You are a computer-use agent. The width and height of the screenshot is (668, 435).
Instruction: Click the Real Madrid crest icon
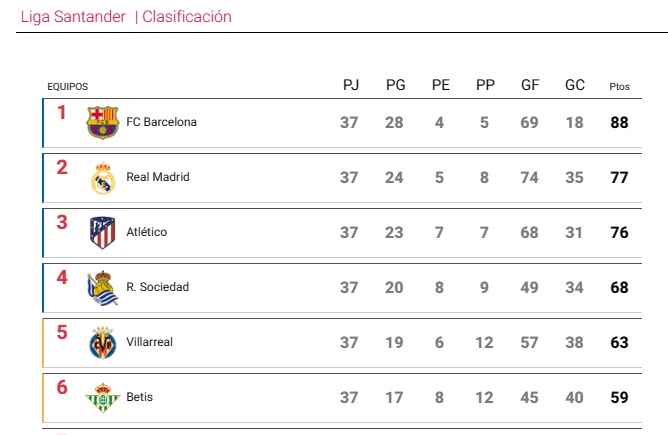(103, 178)
